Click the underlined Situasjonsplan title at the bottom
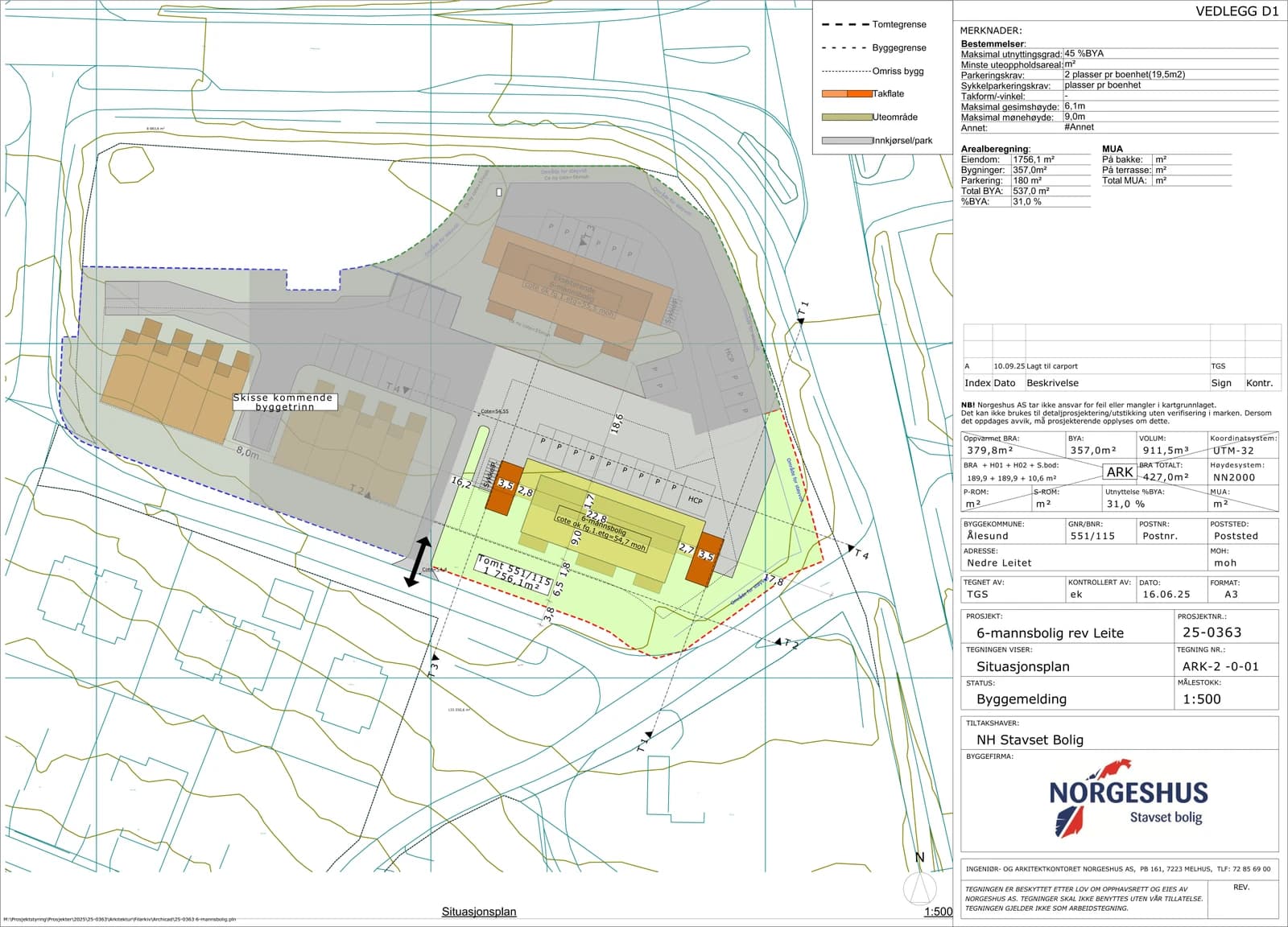Image resolution: width=1288 pixels, height=927 pixels. click(x=479, y=912)
